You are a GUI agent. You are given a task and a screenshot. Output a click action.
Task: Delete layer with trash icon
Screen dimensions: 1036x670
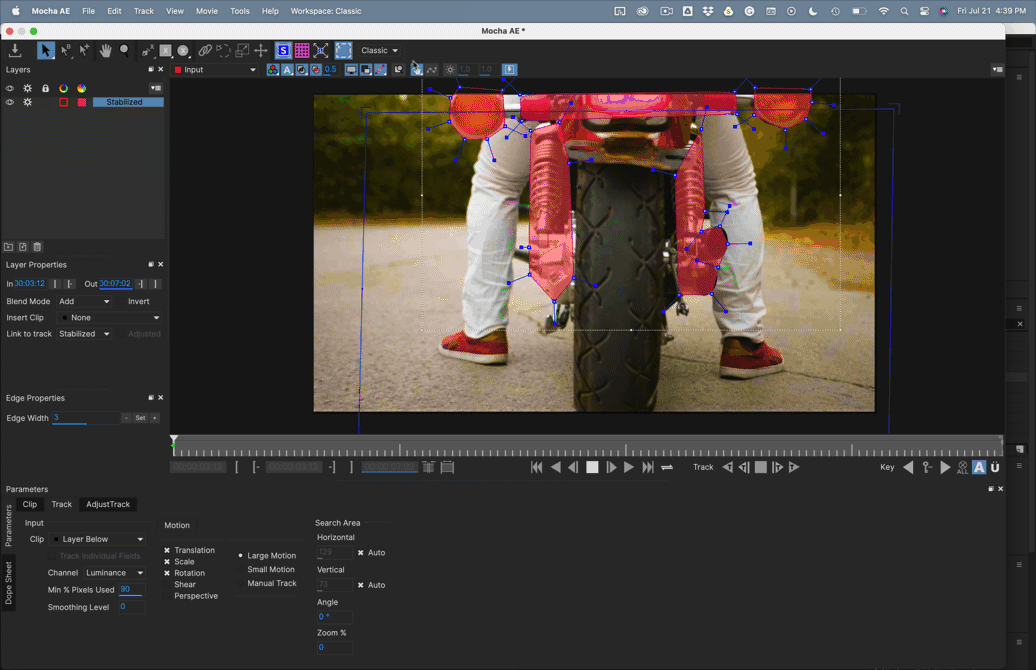tap(38, 246)
